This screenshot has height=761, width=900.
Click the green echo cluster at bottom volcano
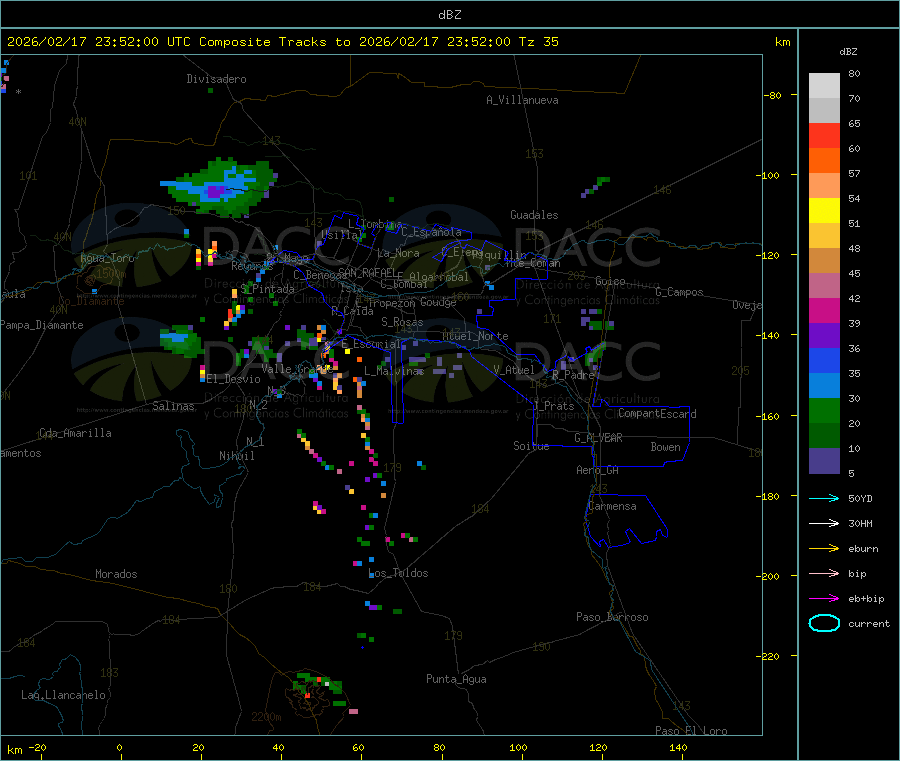(320, 688)
